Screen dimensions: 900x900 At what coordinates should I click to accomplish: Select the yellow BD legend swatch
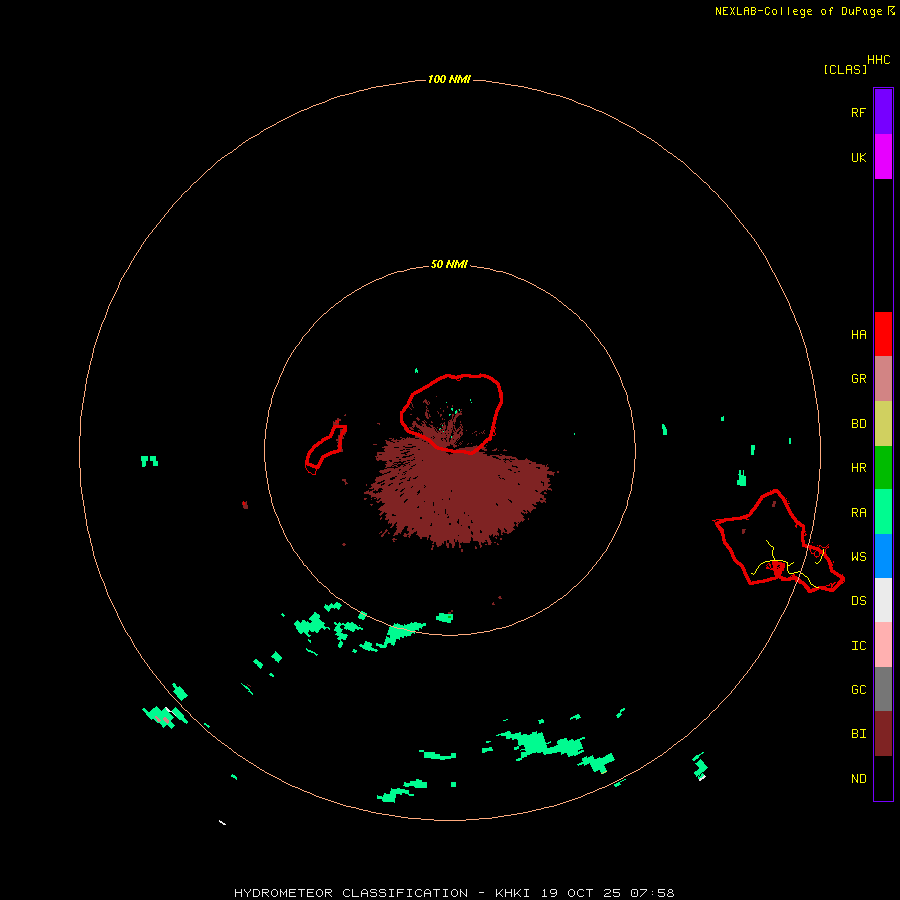click(883, 423)
